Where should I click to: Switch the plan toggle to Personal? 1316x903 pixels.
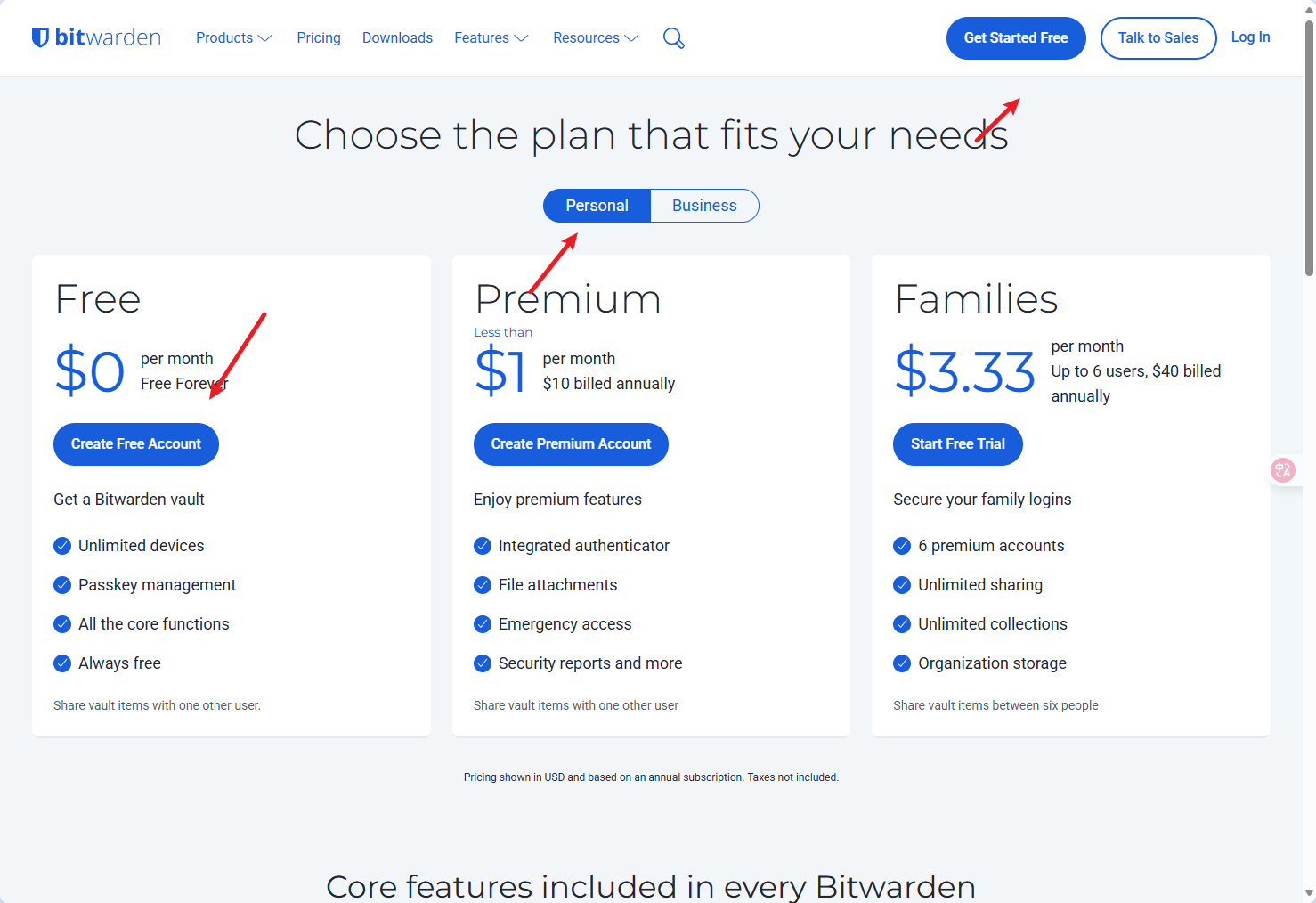pos(597,206)
